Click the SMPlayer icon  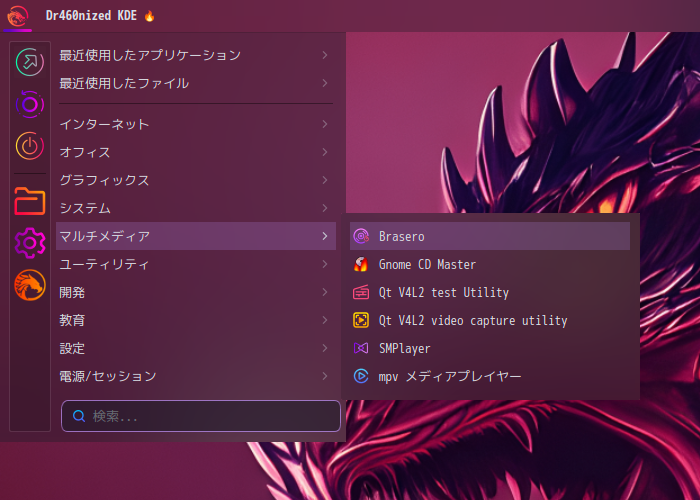tap(361, 348)
